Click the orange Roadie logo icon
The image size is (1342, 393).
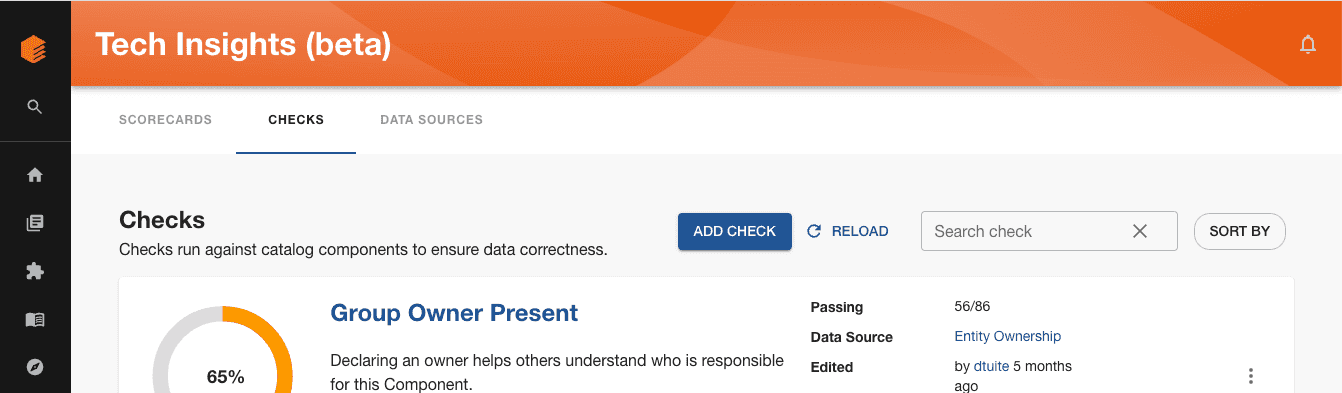(34, 49)
